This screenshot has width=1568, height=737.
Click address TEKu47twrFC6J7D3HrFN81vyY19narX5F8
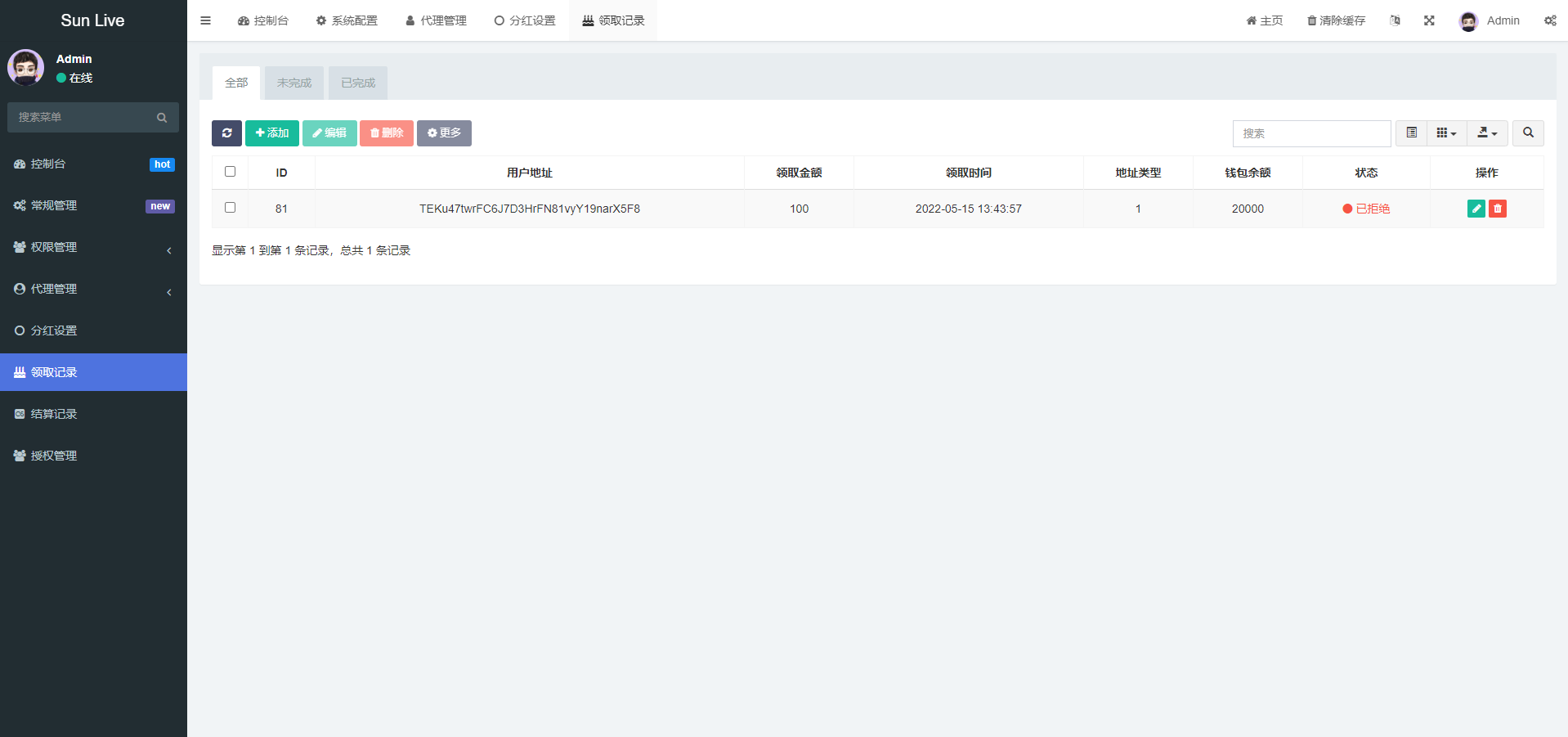[x=530, y=209]
